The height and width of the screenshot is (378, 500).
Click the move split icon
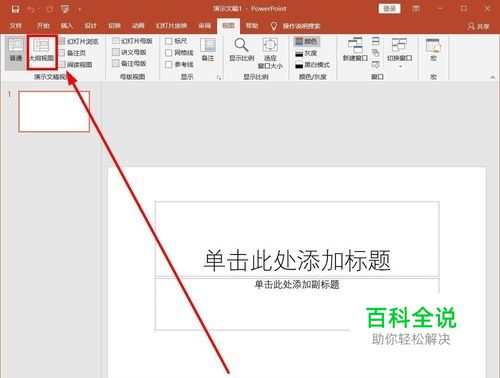pyautogui.click(x=376, y=64)
